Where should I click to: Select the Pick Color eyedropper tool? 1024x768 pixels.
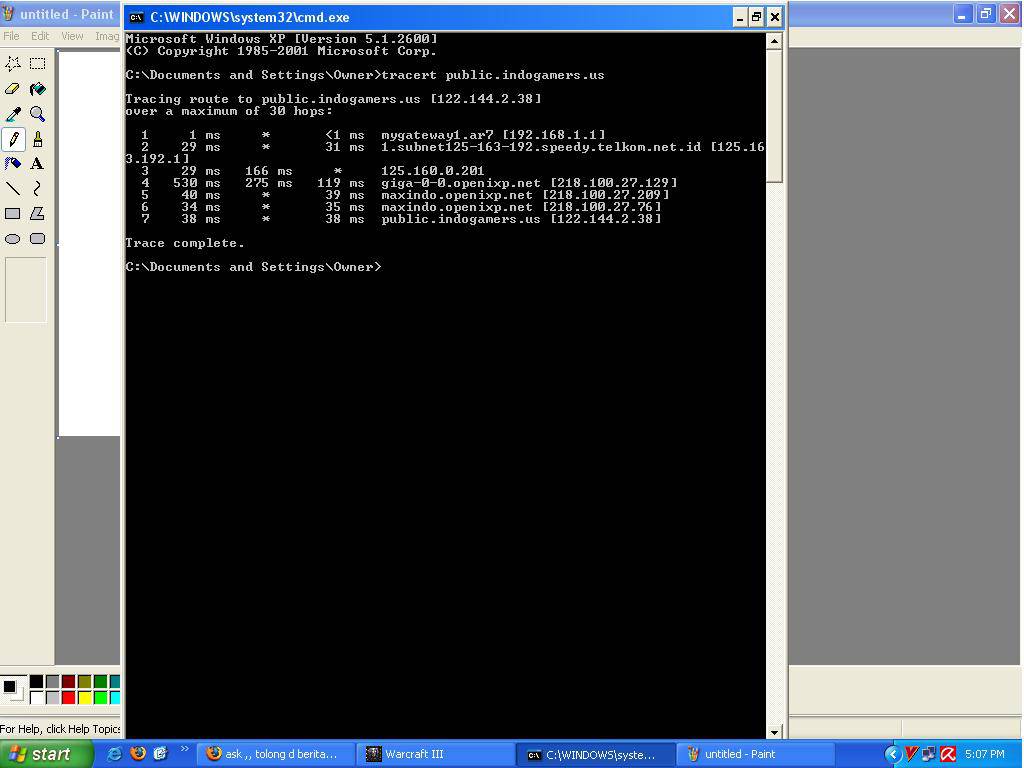(12, 114)
